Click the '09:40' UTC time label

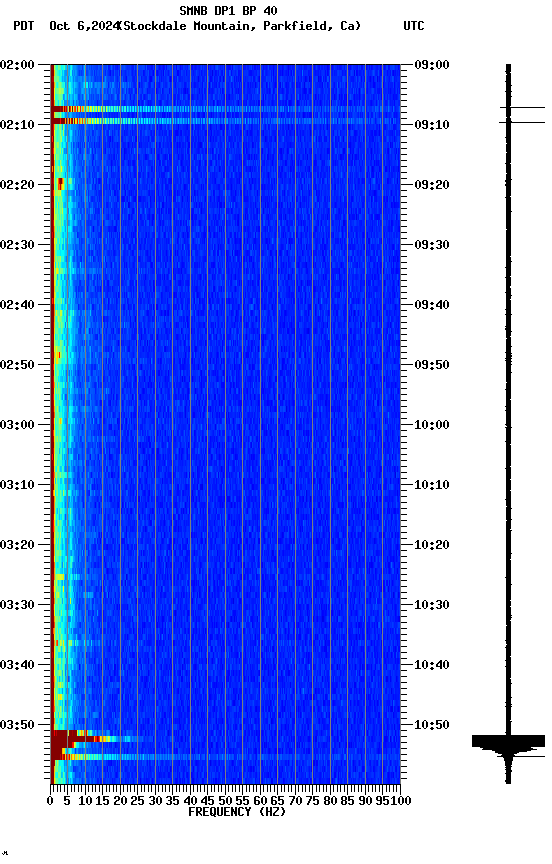tap(432, 305)
